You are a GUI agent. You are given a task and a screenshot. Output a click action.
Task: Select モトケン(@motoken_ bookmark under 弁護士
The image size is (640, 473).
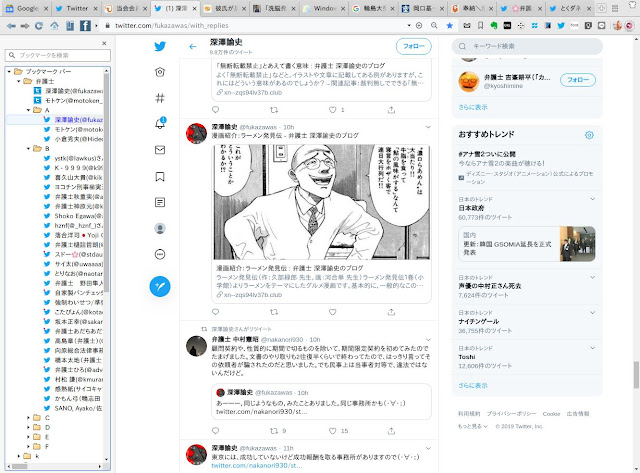[69, 100]
